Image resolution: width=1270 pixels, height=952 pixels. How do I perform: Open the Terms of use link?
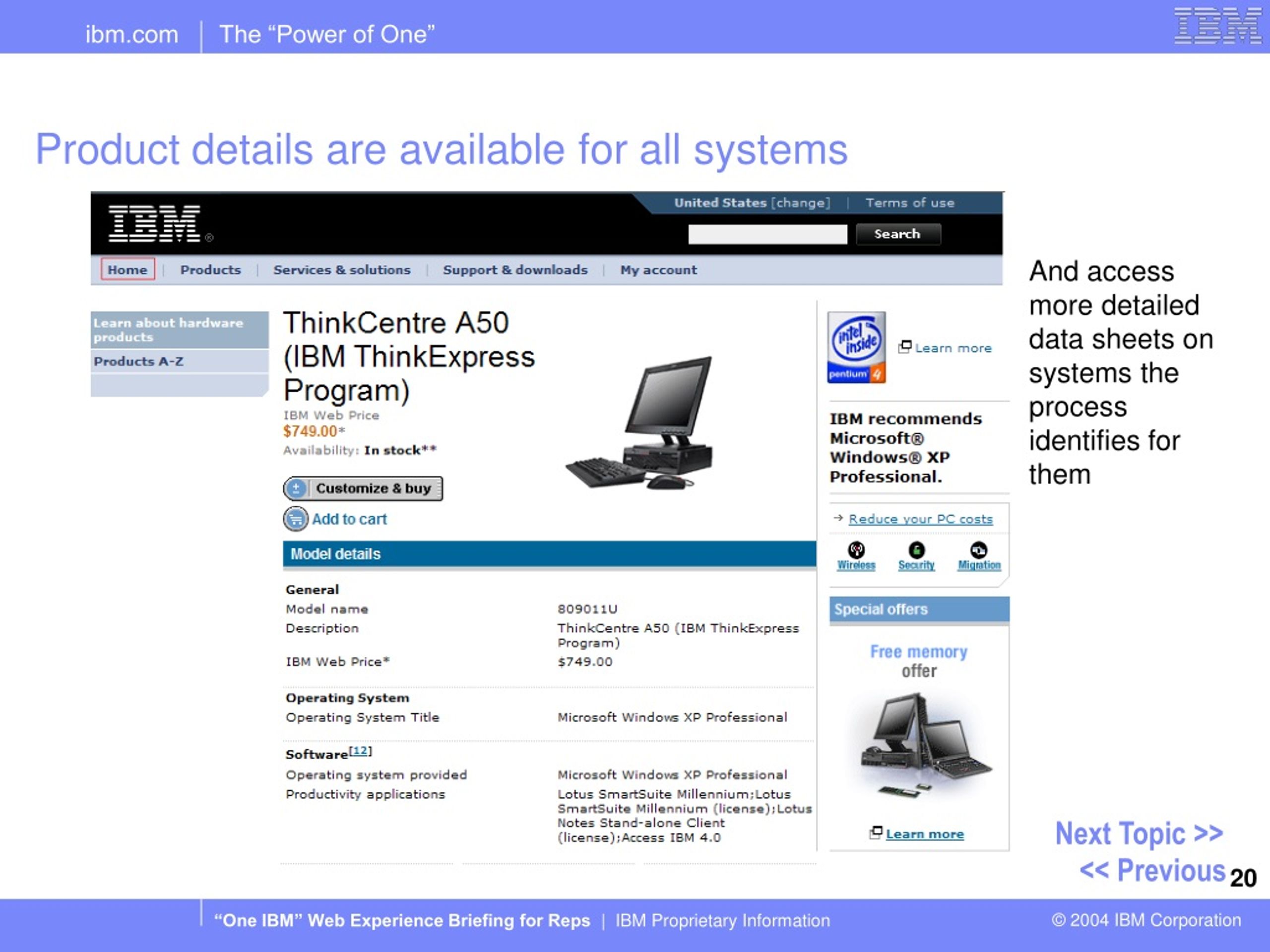910,203
